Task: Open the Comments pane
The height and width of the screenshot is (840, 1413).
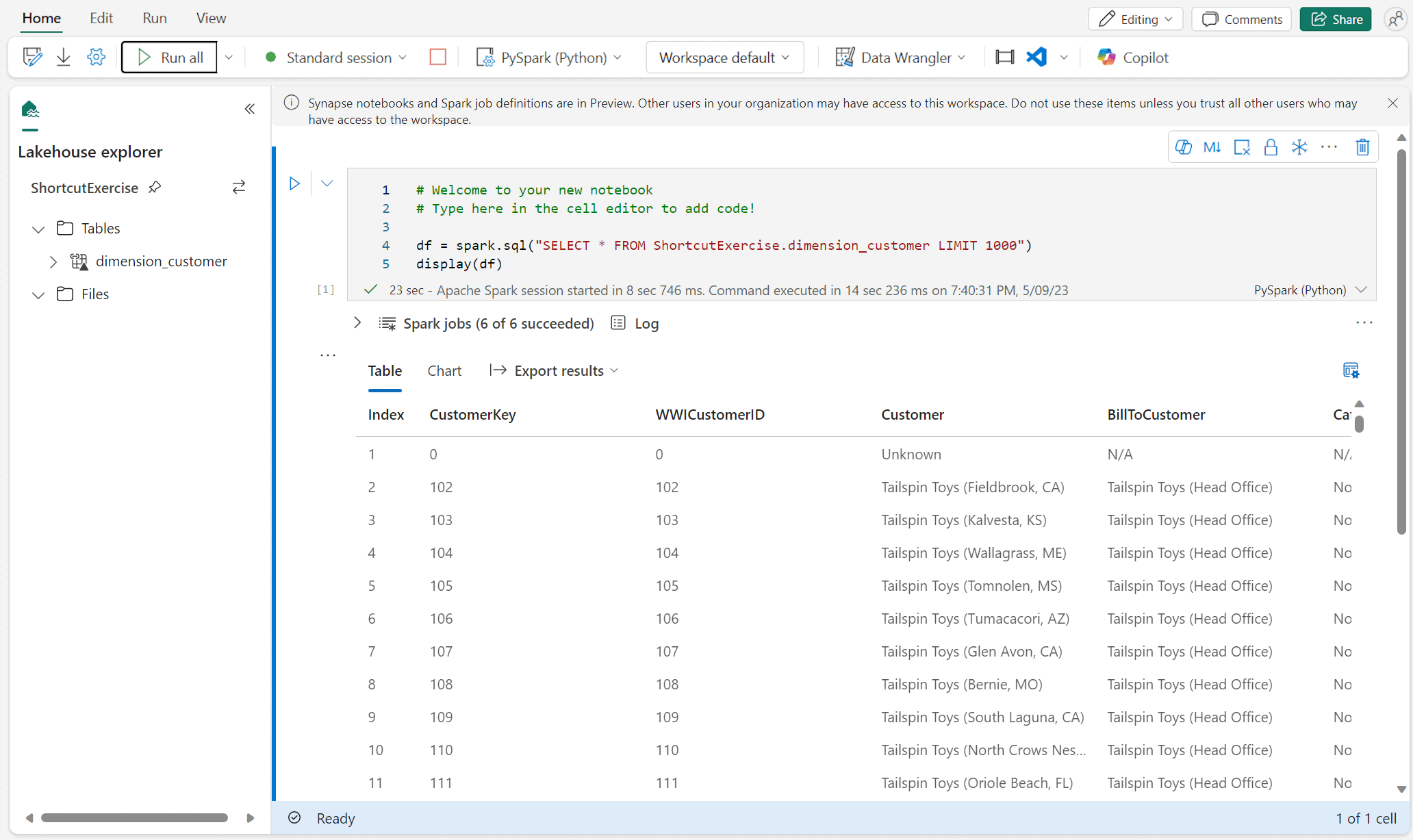Action: (1242, 19)
